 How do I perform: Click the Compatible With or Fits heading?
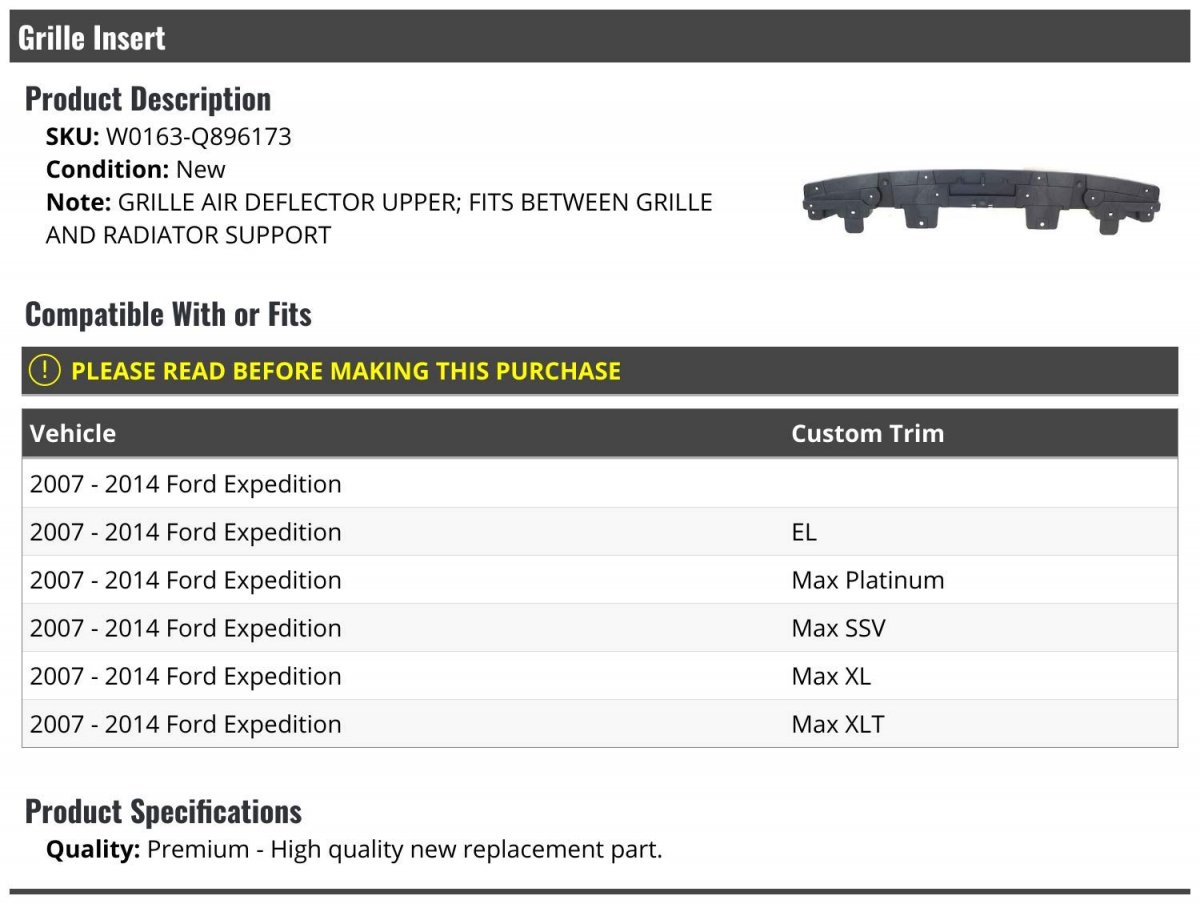(168, 314)
